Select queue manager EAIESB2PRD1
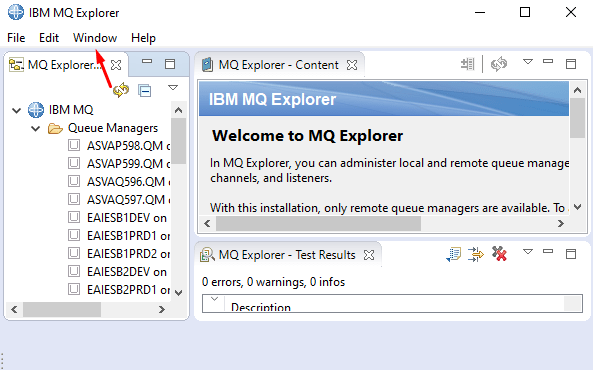 [128, 290]
